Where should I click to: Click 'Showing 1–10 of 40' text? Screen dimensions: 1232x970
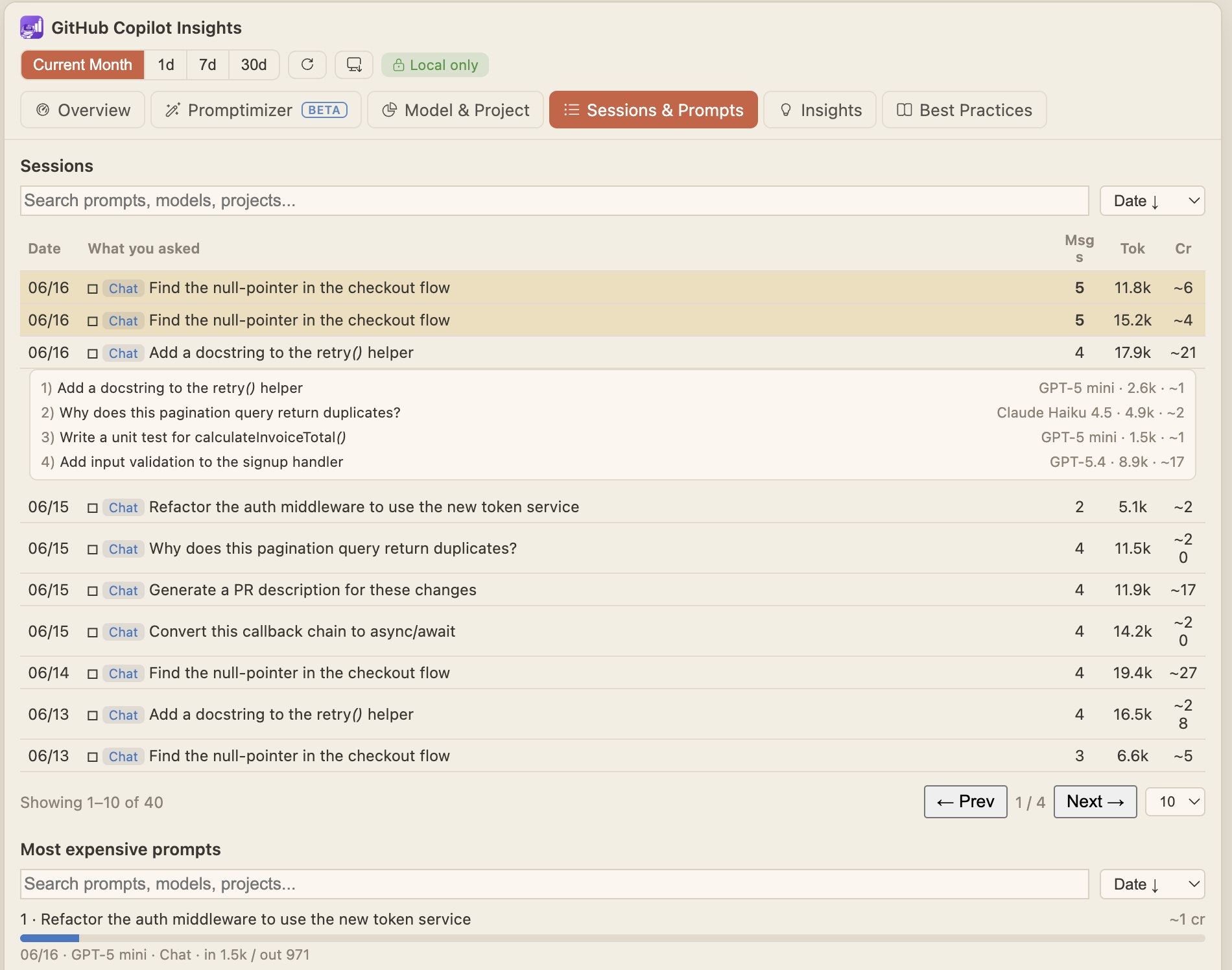(91, 802)
